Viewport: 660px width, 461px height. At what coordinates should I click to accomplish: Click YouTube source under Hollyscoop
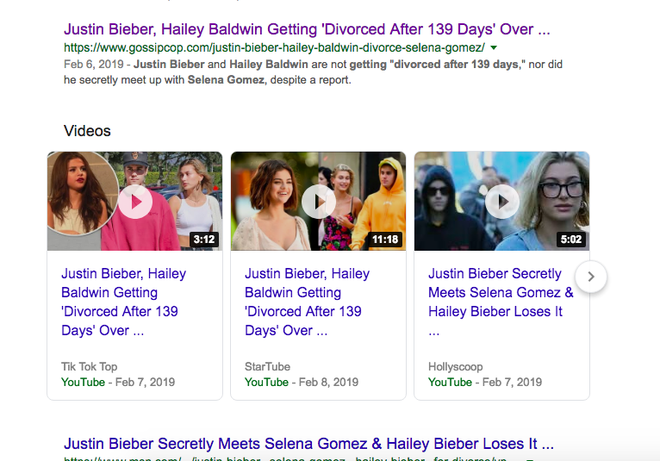click(x=450, y=382)
